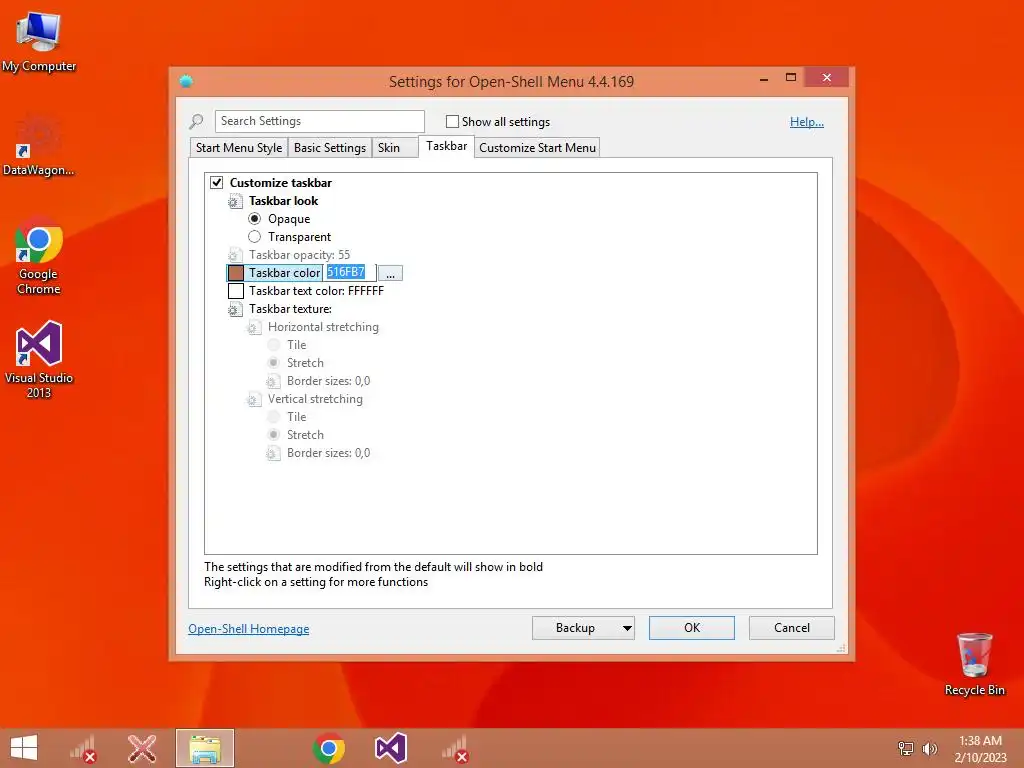The width and height of the screenshot is (1024, 768).
Task: Click the crossed-tools taskbar icon
Action: click(142, 748)
